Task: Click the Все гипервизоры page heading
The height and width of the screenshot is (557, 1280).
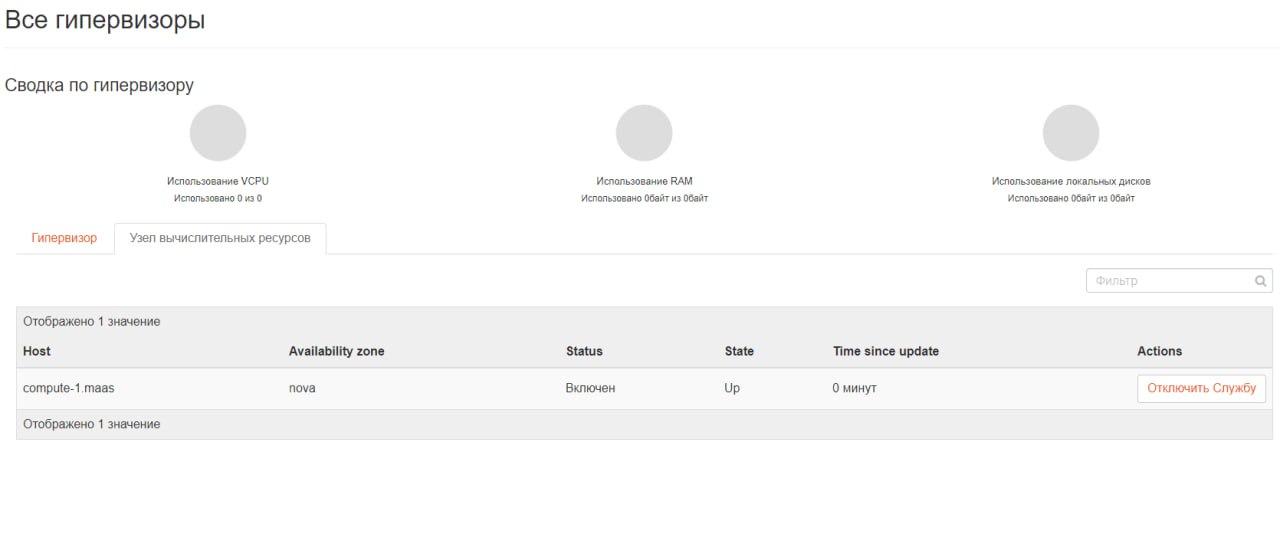Action: (105, 20)
